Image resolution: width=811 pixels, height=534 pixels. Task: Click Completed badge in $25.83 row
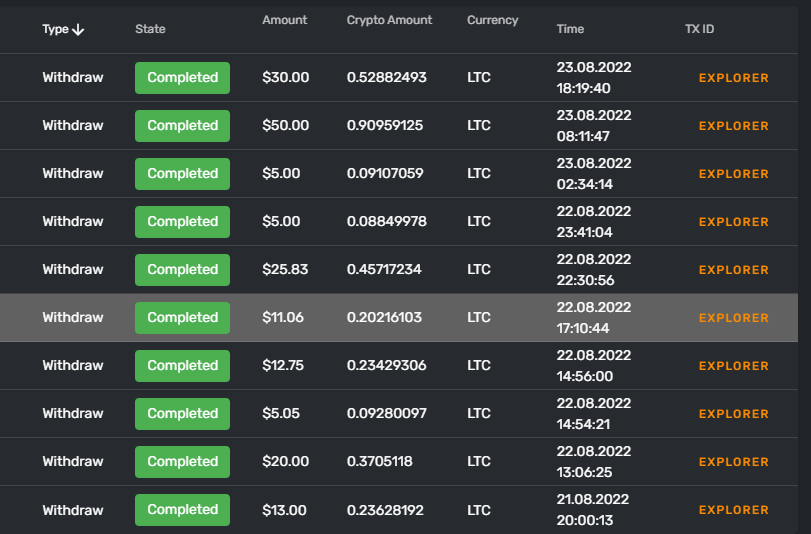[183, 270]
